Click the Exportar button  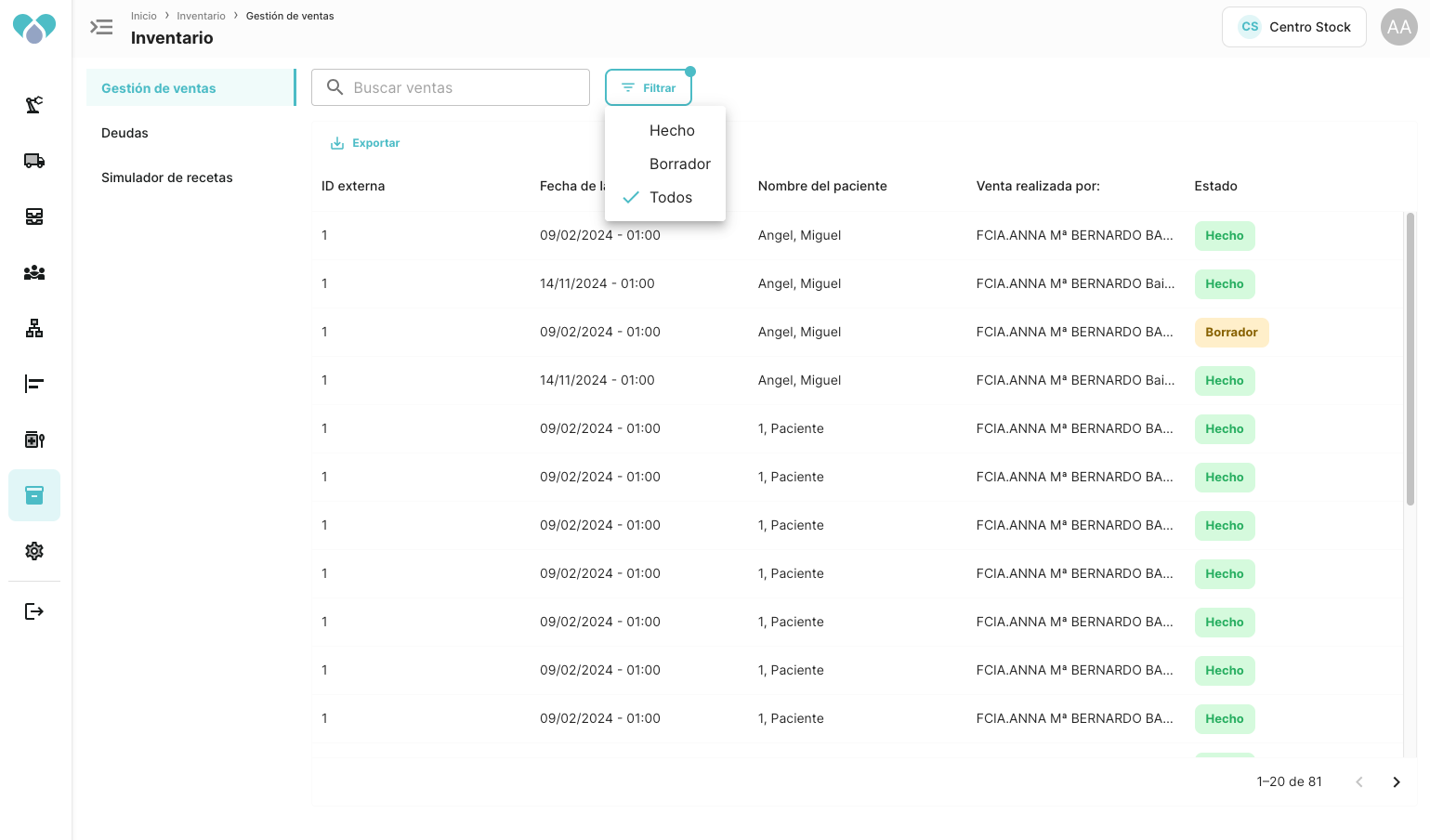tap(365, 143)
